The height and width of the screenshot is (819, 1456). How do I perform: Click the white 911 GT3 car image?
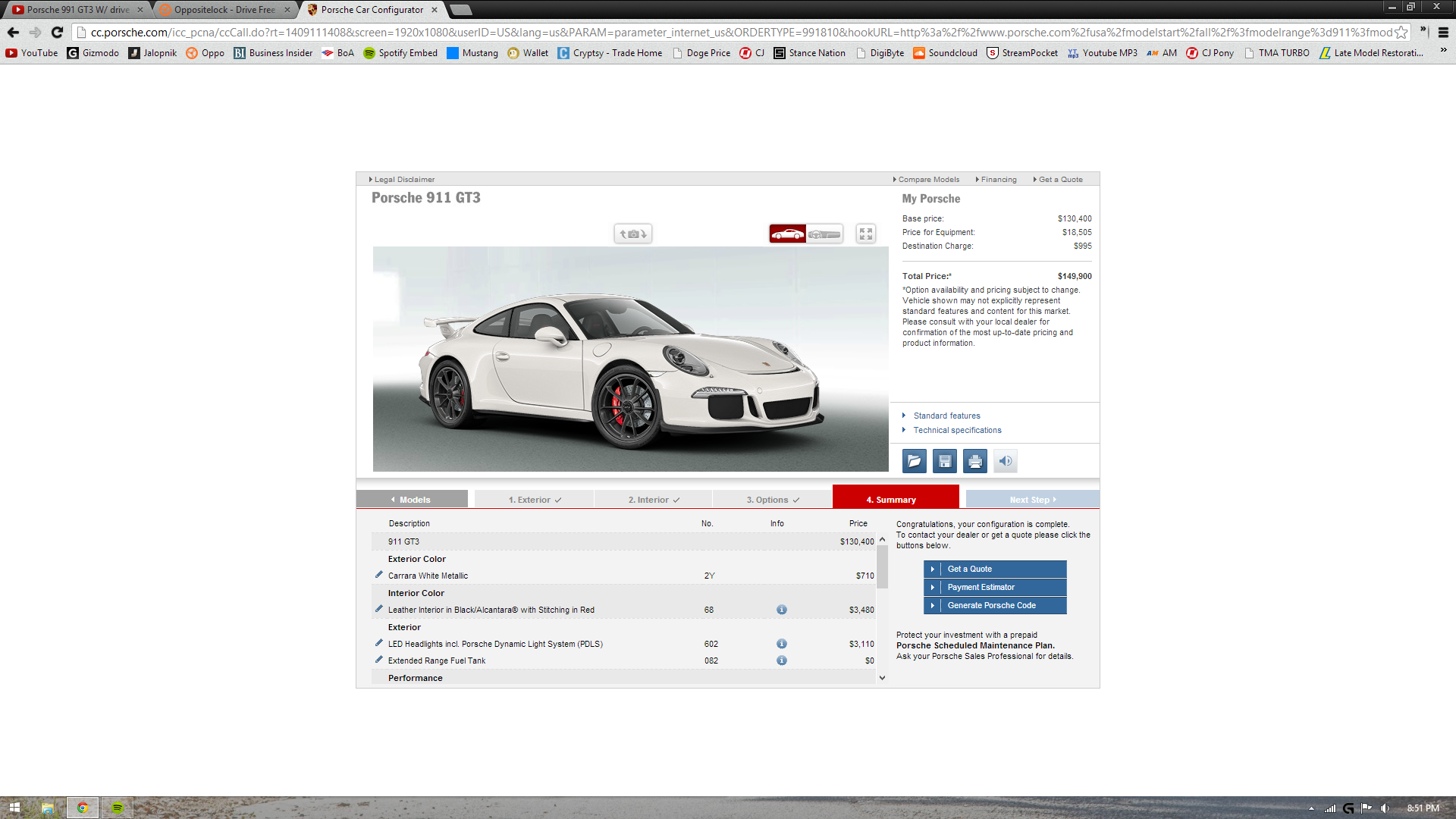(631, 359)
